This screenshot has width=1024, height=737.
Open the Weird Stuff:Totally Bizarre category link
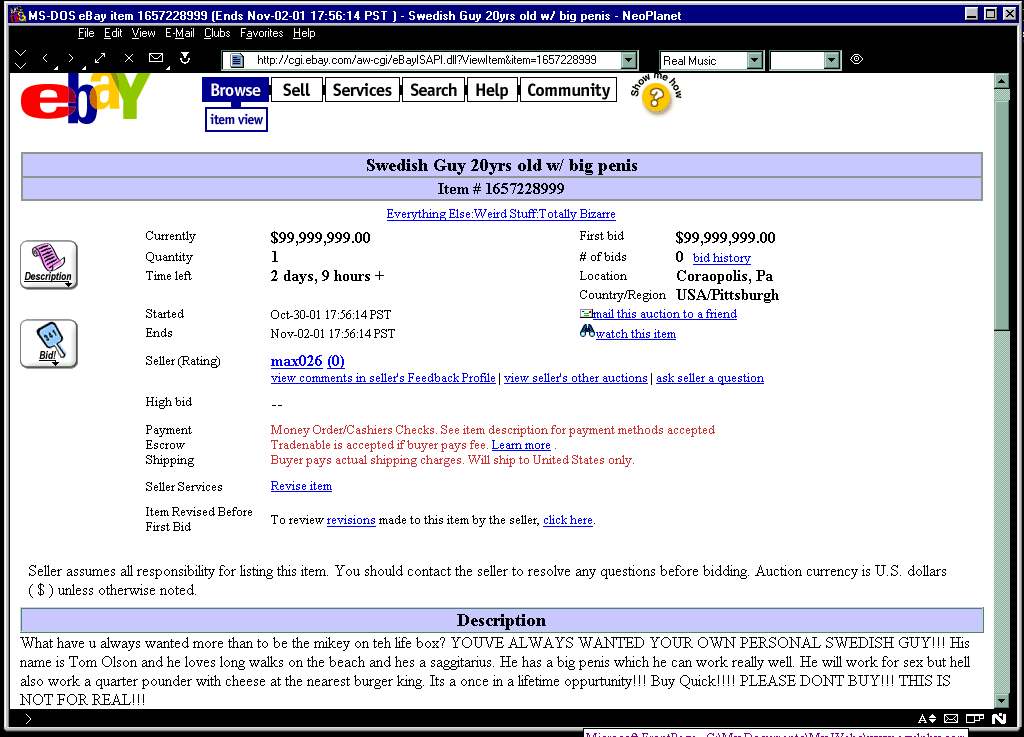500,214
